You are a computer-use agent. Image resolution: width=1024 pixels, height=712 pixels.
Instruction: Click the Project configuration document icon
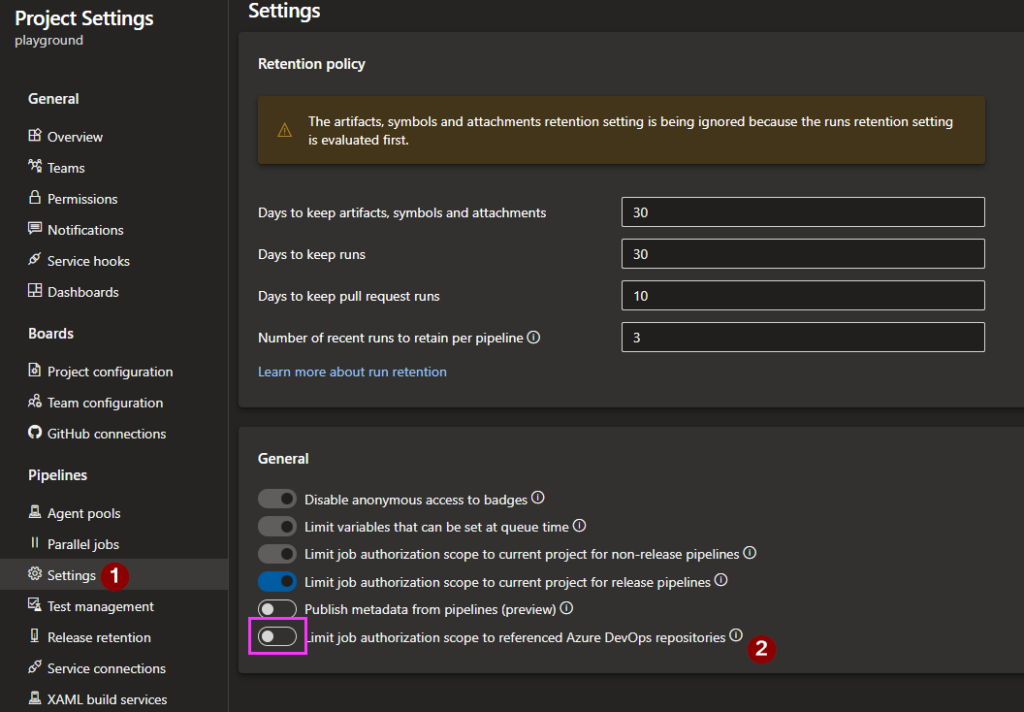pyautogui.click(x=35, y=370)
